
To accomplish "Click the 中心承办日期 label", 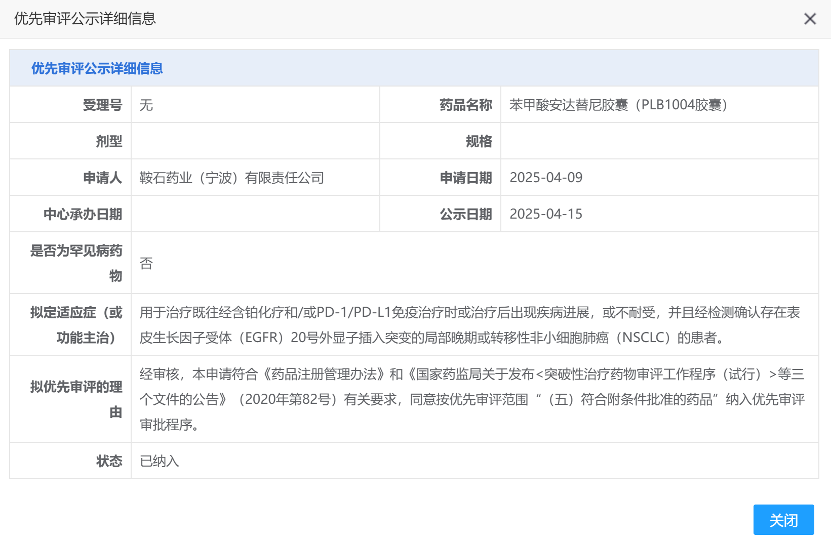I will [x=83, y=214].
